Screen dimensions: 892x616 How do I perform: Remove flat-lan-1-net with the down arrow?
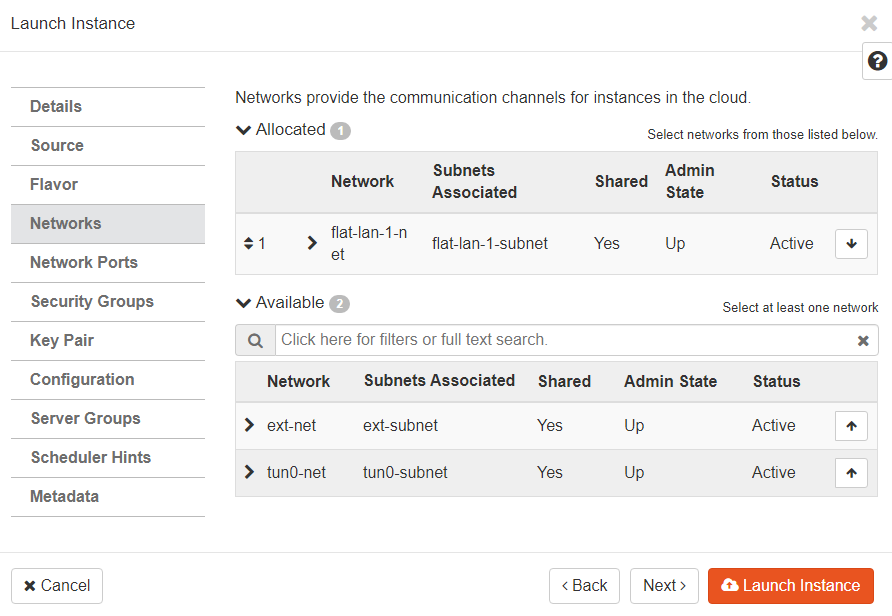pyautogui.click(x=851, y=243)
